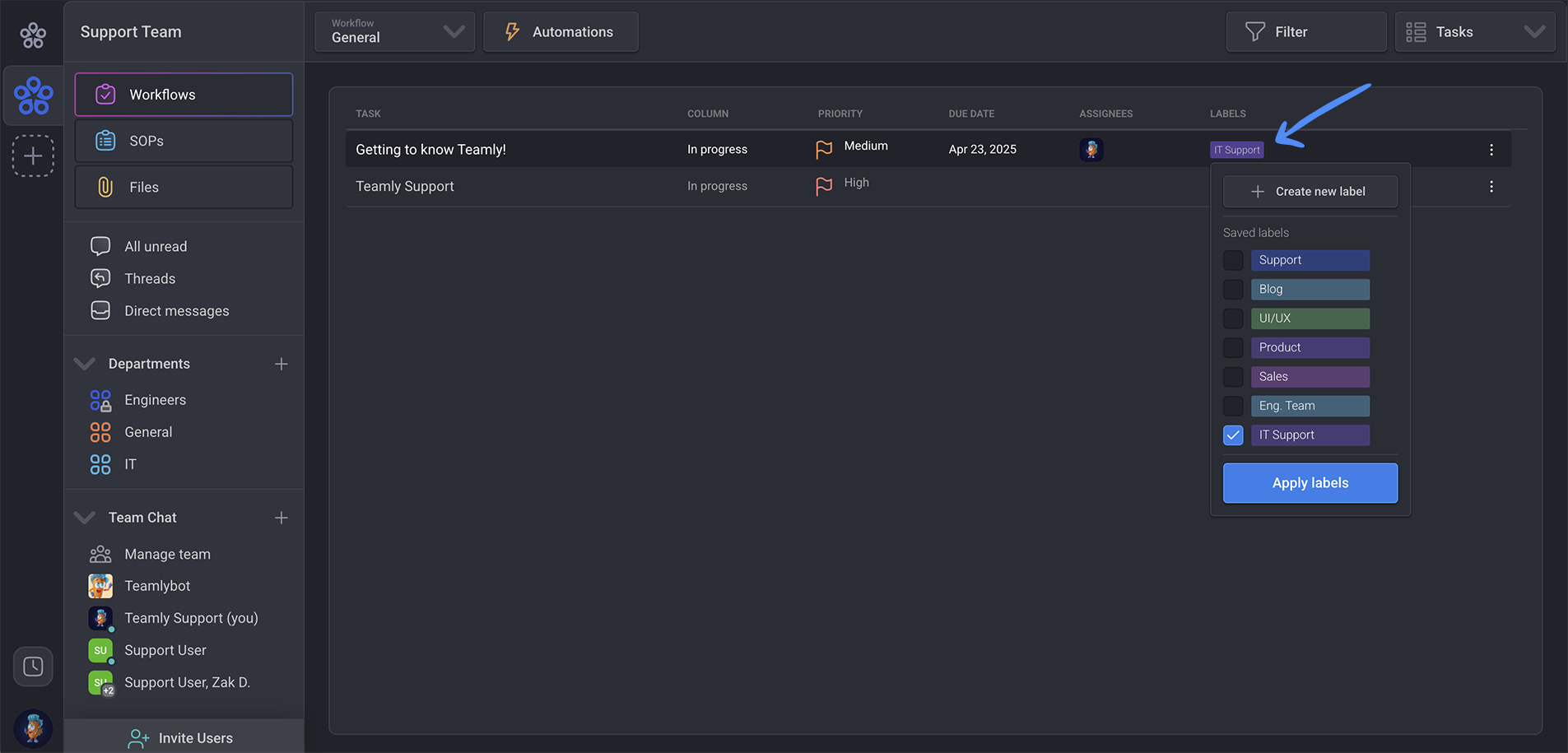This screenshot has width=1568, height=753.
Task: Open Threads
Action: pos(150,278)
